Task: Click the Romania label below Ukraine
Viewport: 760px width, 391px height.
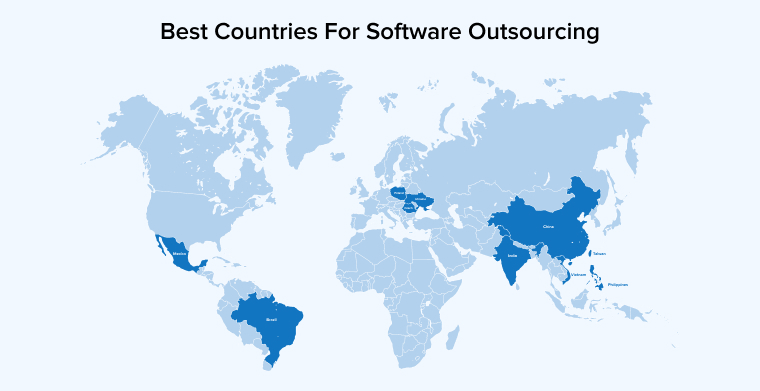Action: pos(409,208)
